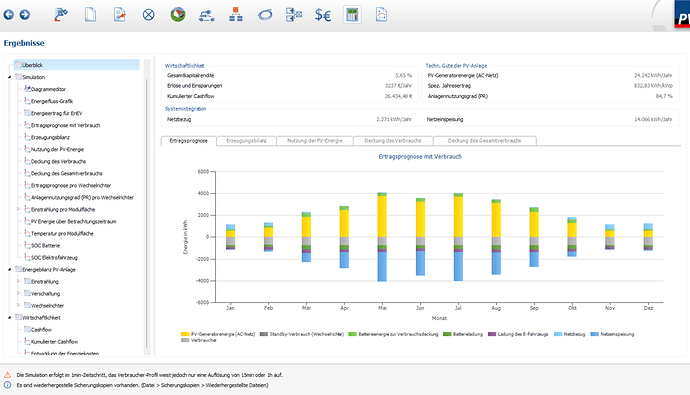Collapse the Simulation tree node

(10, 77)
